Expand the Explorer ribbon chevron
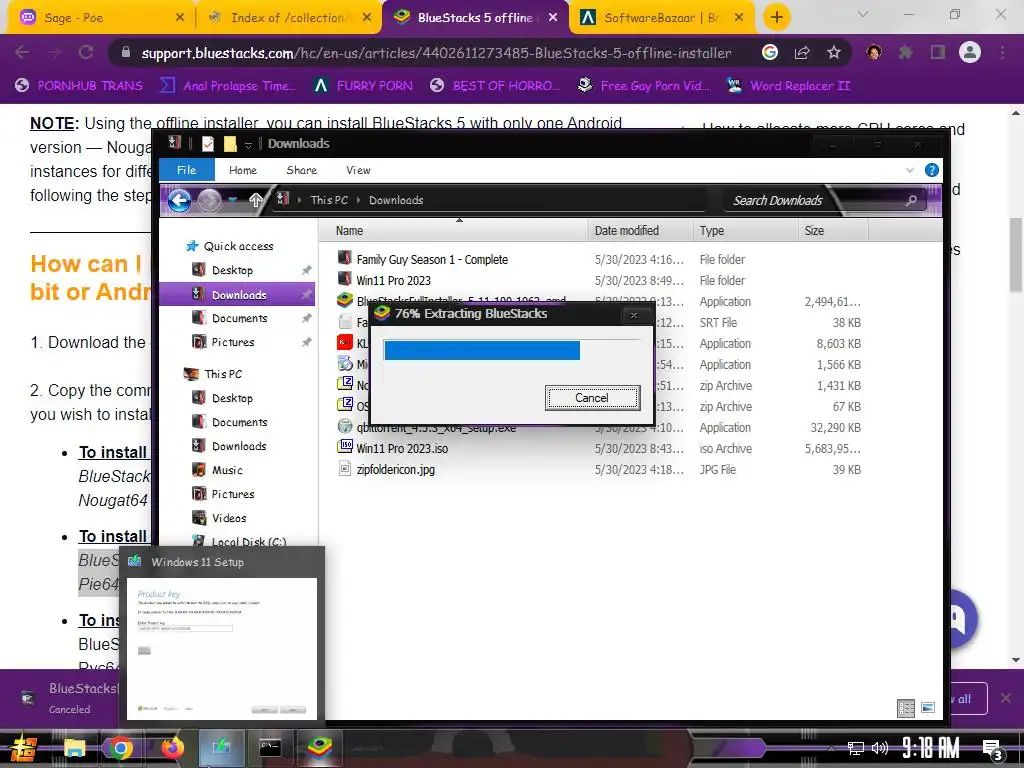Image resolution: width=1024 pixels, height=768 pixels. [910, 170]
